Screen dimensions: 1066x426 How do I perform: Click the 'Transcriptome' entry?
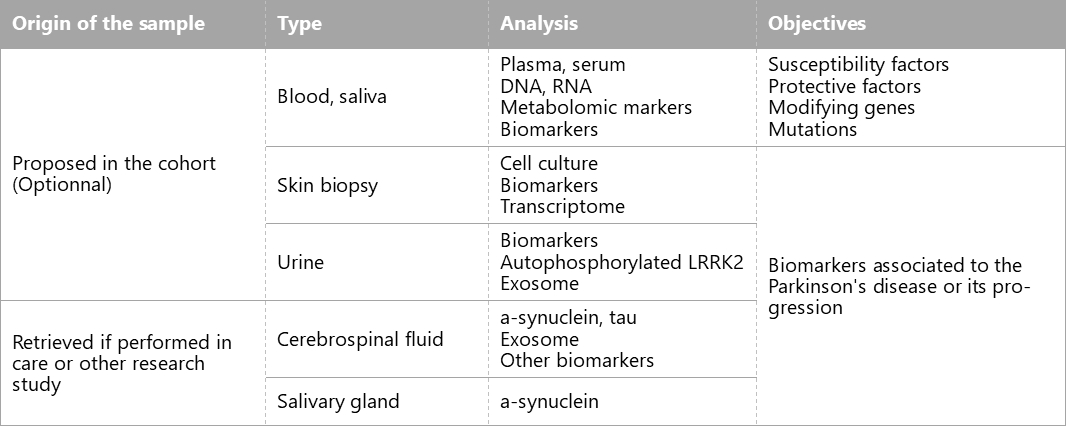coord(562,207)
